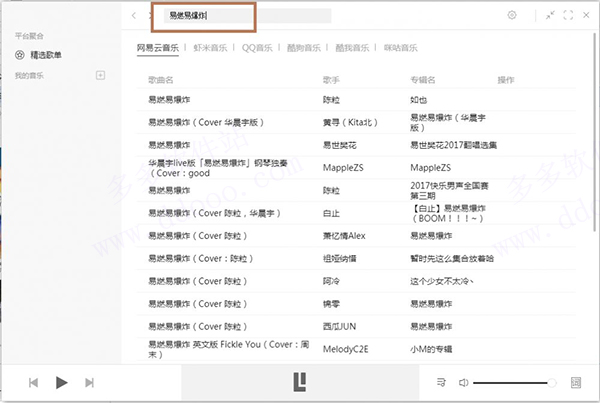Select 易燃易爆炸（Cover 陈粒，华晨宇）
The width and height of the screenshot is (600, 403).
point(215,213)
